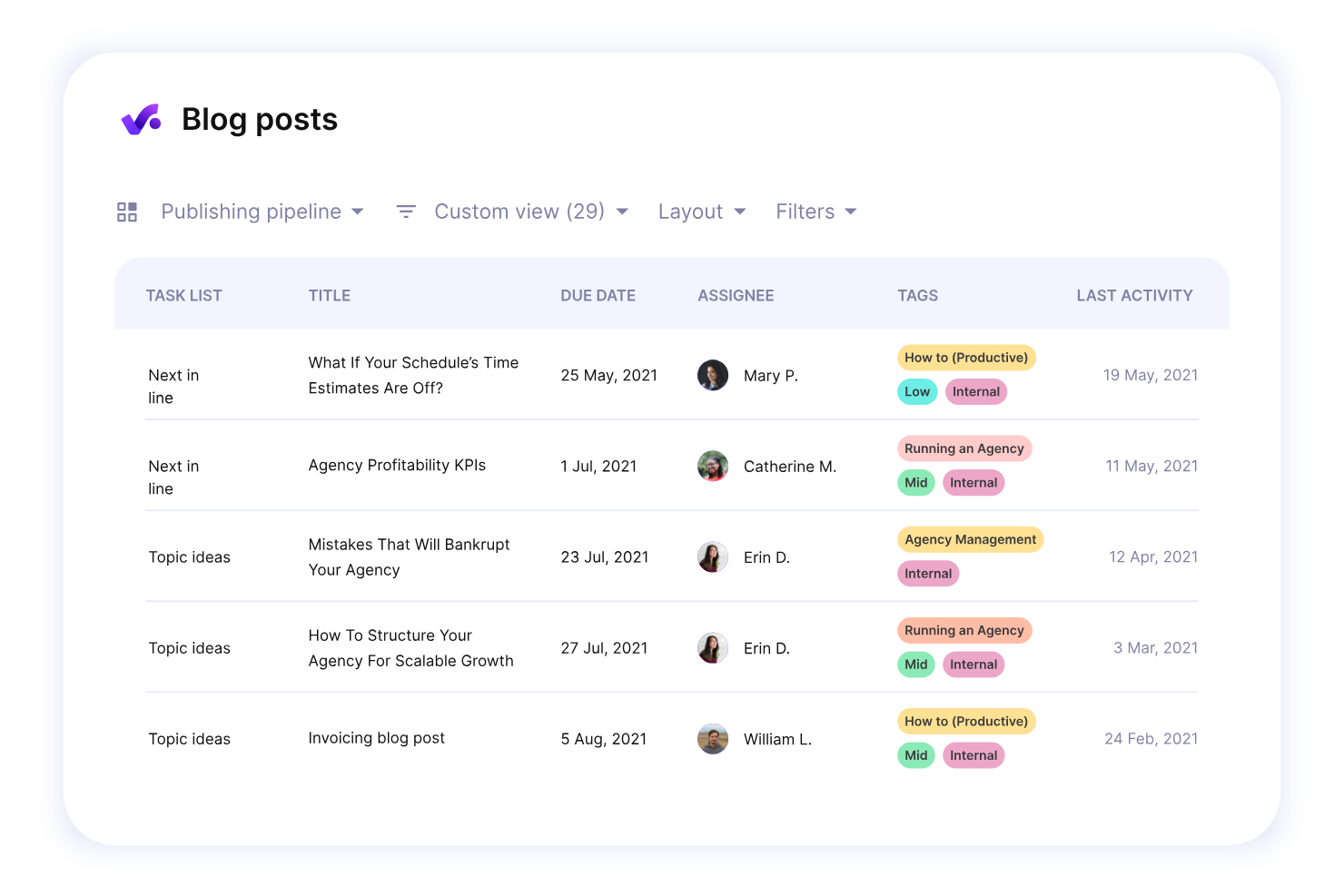
Task: Toggle the Low priority tag
Action: click(x=917, y=391)
